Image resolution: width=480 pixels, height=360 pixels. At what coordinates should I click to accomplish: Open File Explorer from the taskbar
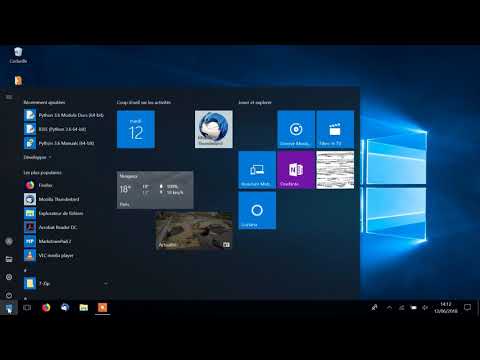pyautogui.click(x=84, y=308)
